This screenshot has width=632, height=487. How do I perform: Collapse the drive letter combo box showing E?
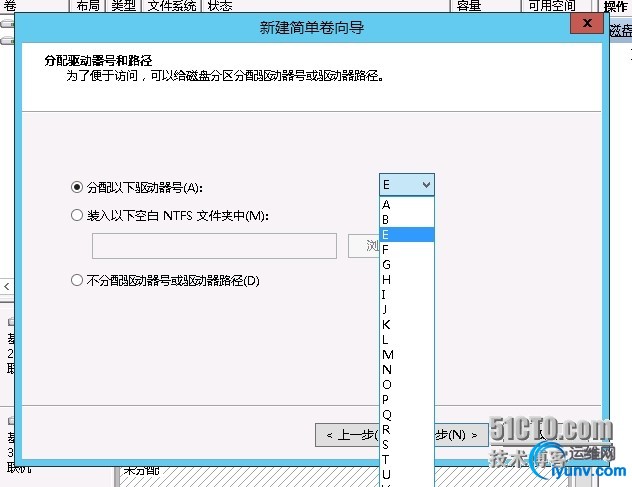[407, 185]
